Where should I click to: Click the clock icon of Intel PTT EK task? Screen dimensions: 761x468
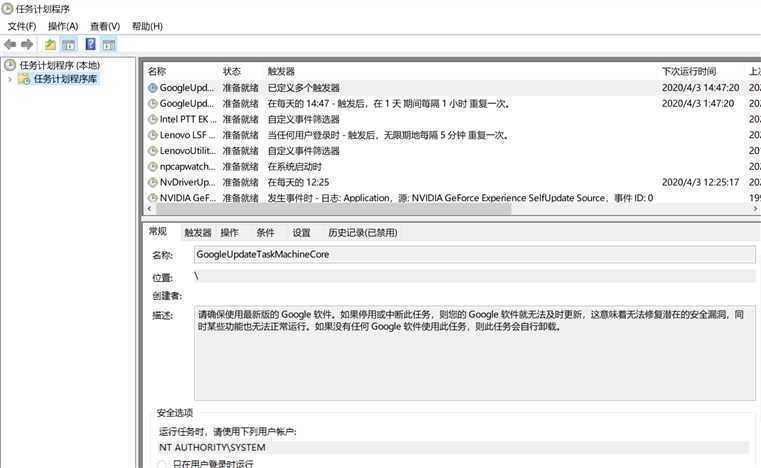click(x=152, y=119)
